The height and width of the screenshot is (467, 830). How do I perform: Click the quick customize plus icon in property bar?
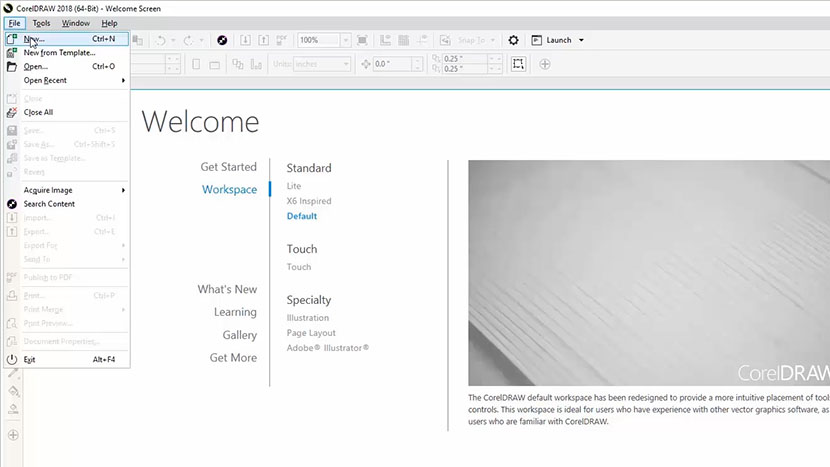[x=545, y=64]
